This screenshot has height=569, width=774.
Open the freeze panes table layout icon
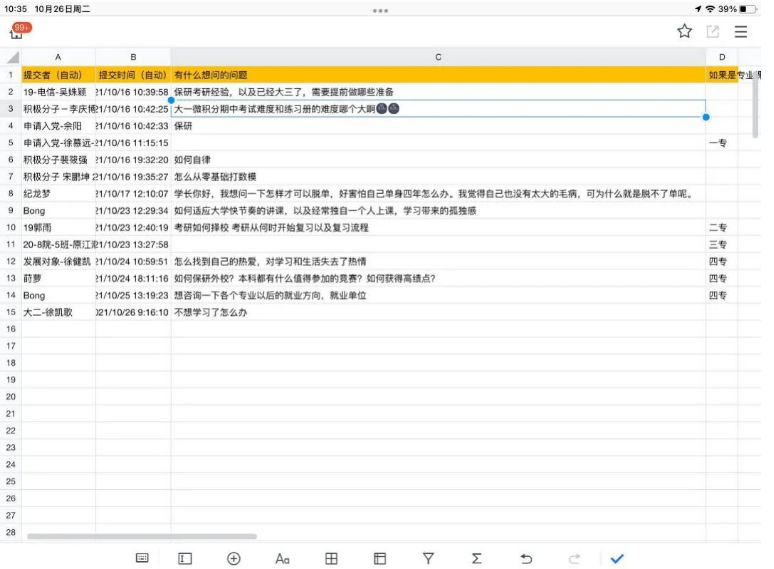(x=380, y=558)
